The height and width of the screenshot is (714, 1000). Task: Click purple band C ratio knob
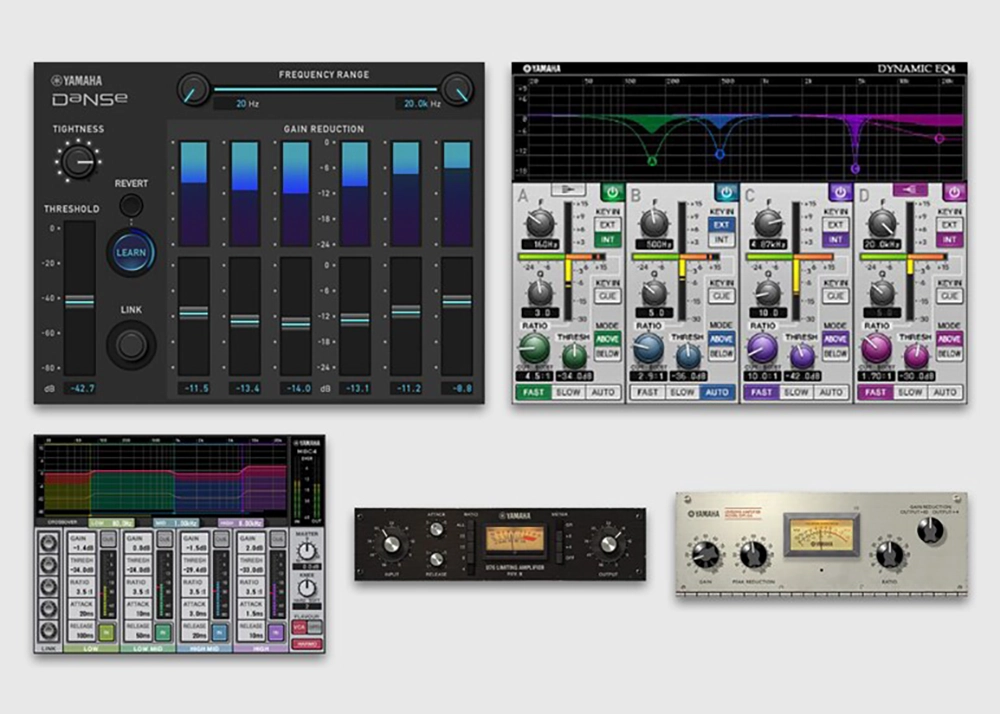coord(762,348)
